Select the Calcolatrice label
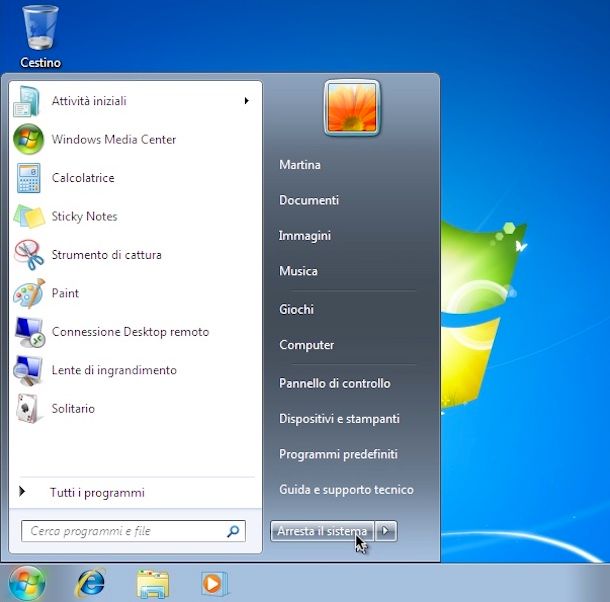Screen dimensions: 610x602 tap(83, 178)
